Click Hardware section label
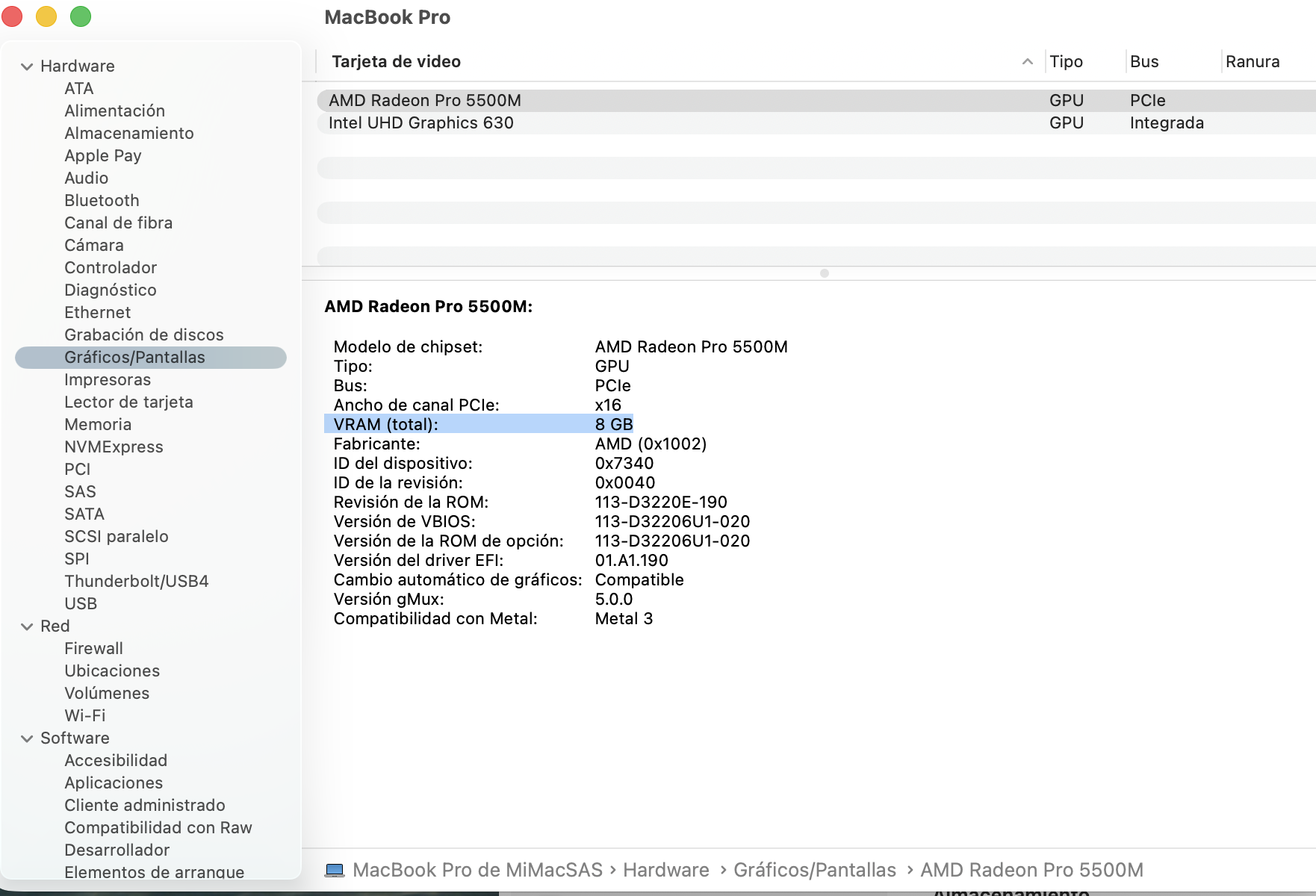Screen dimensions: 1316x896 (x=77, y=66)
